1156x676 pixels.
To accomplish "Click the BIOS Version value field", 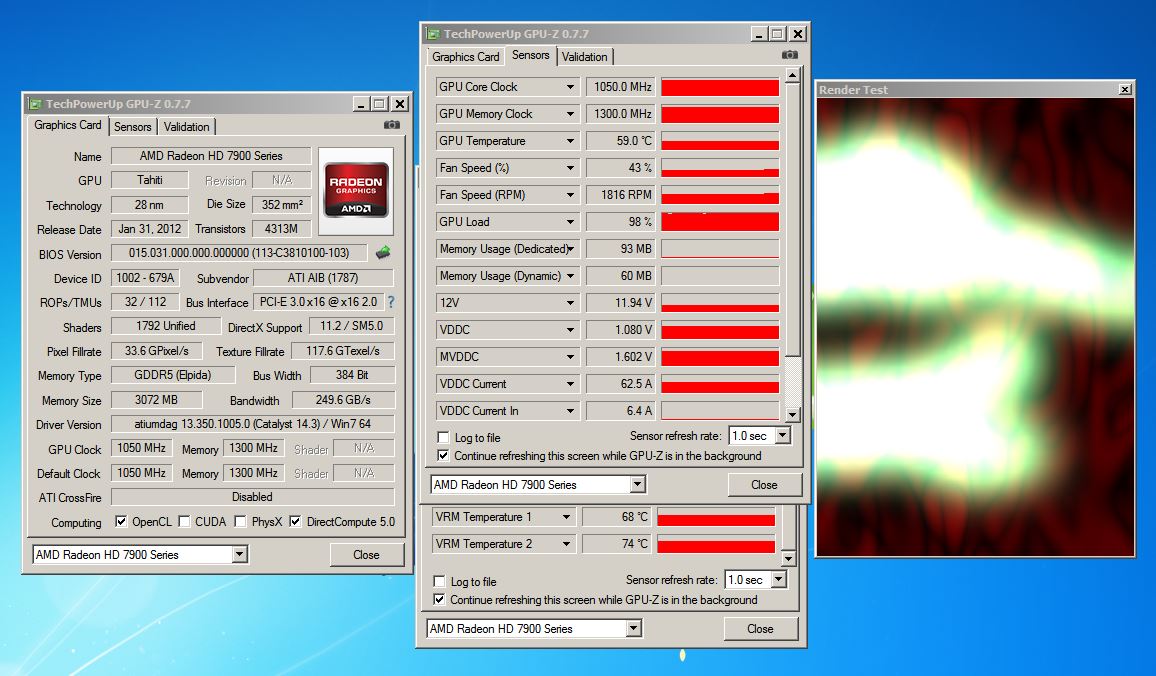I will [x=239, y=253].
